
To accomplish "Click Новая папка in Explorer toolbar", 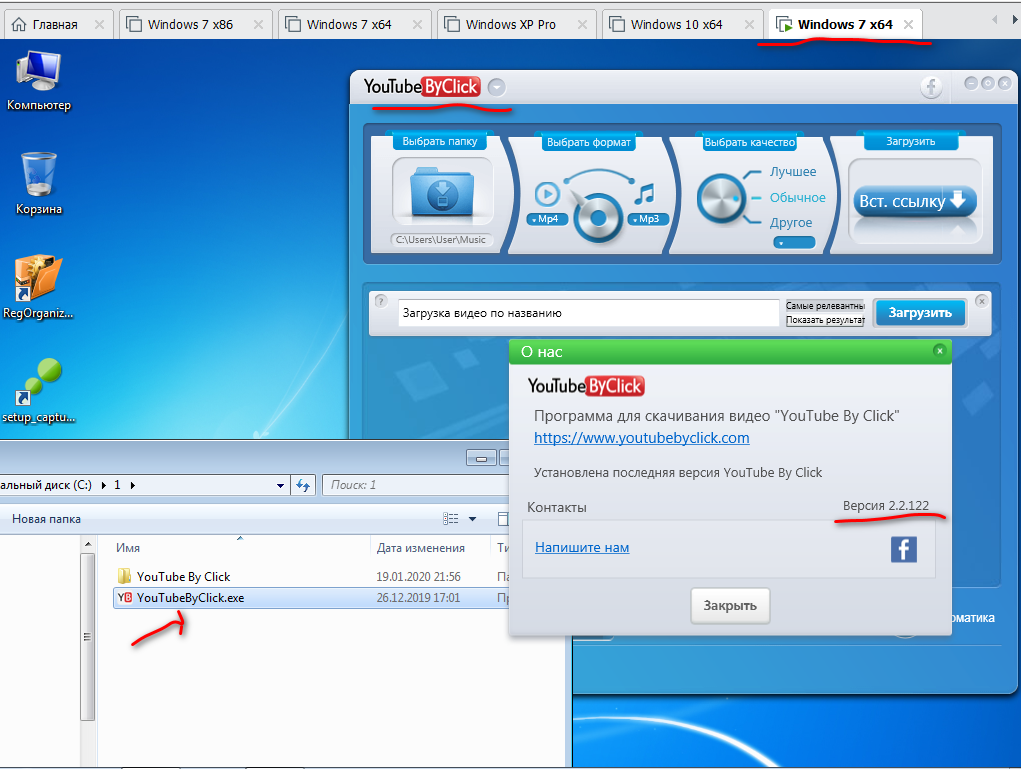I will pyautogui.click(x=46, y=519).
